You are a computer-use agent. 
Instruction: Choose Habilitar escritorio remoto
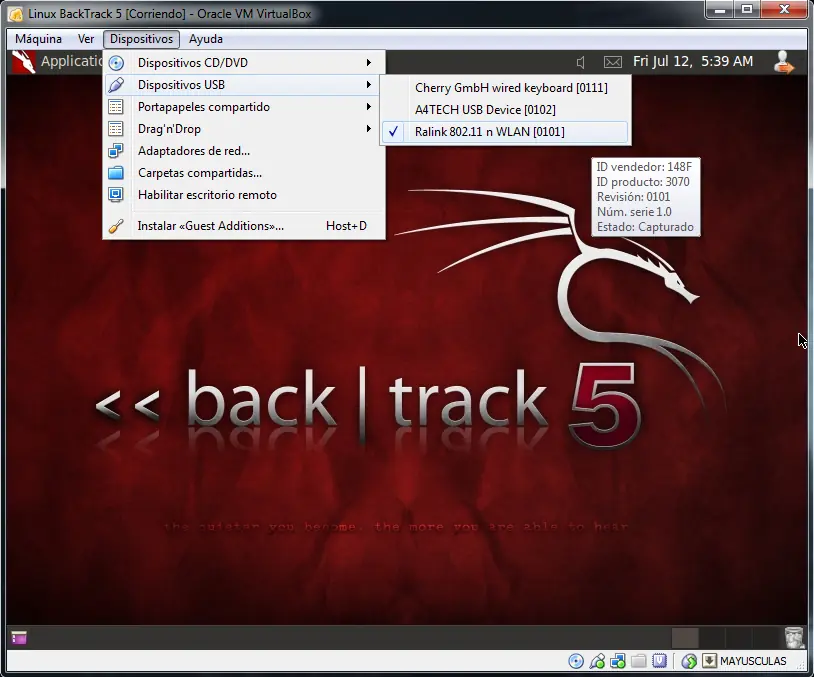coord(244,195)
